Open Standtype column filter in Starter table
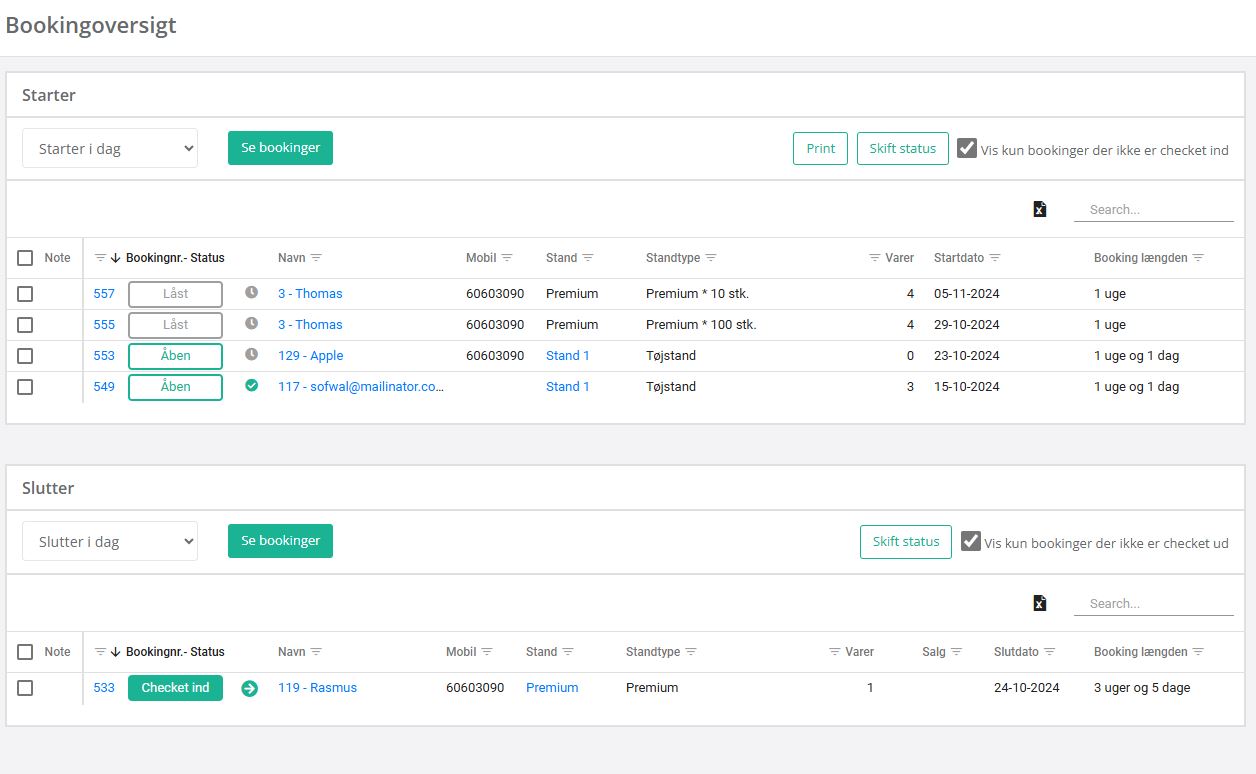The height and width of the screenshot is (774, 1256). click(711, 258)
